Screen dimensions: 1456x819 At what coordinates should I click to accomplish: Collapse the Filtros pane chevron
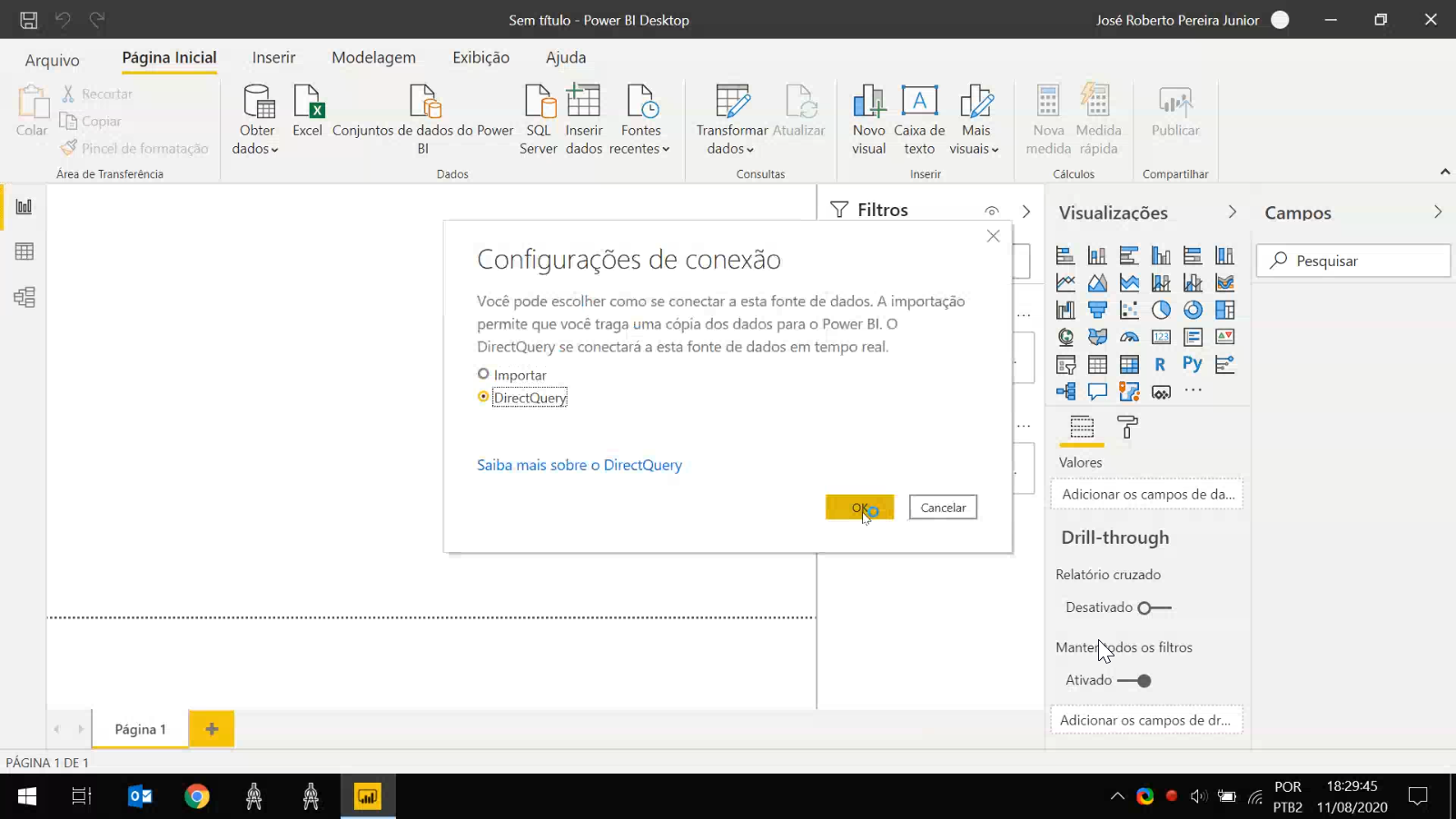[1026, 211]
